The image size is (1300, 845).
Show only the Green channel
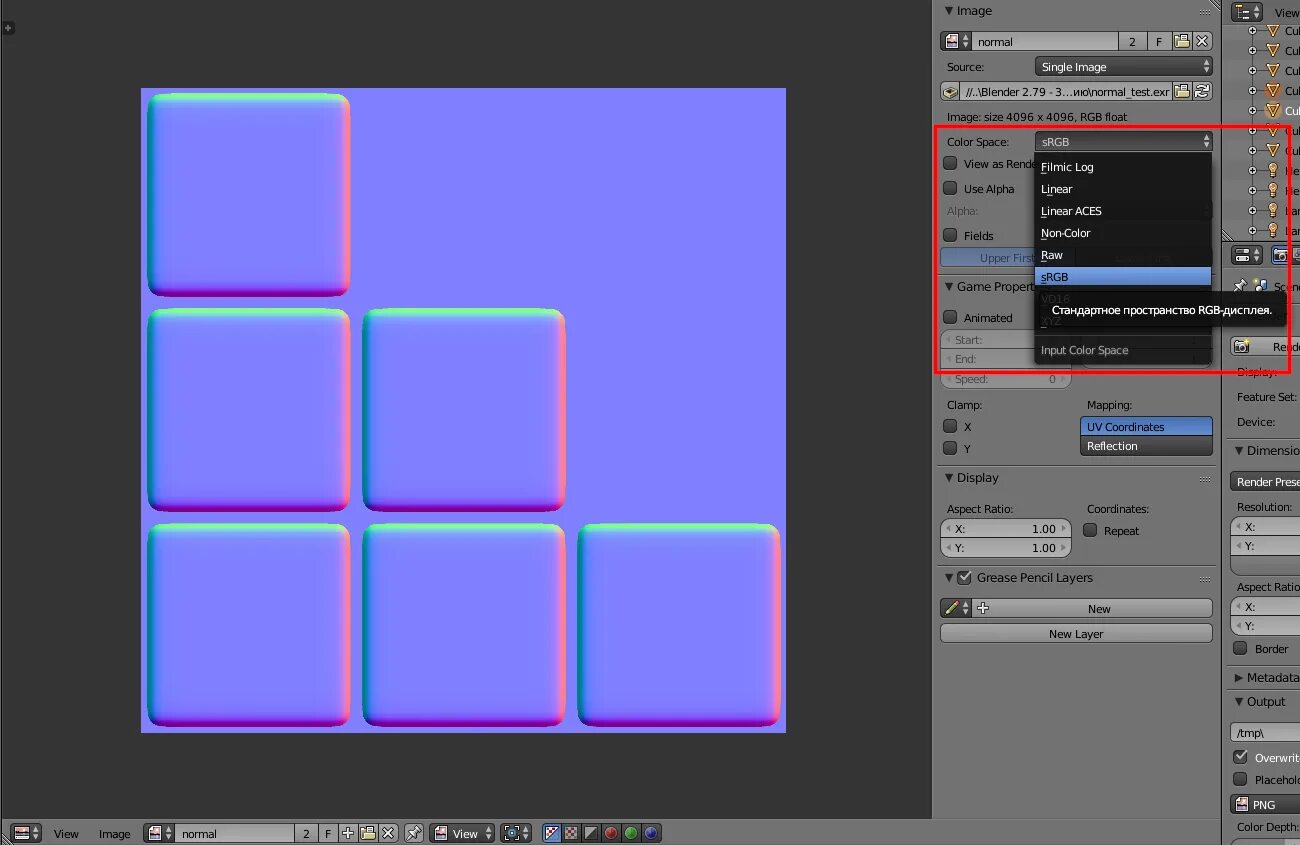point(631,833)
